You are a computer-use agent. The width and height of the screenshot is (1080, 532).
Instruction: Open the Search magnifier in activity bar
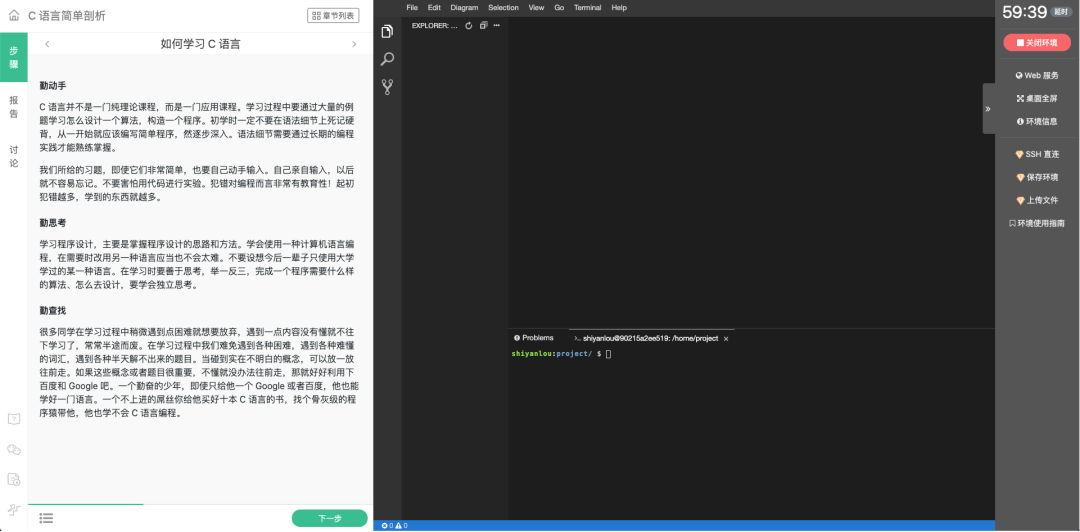click(387, 59)
